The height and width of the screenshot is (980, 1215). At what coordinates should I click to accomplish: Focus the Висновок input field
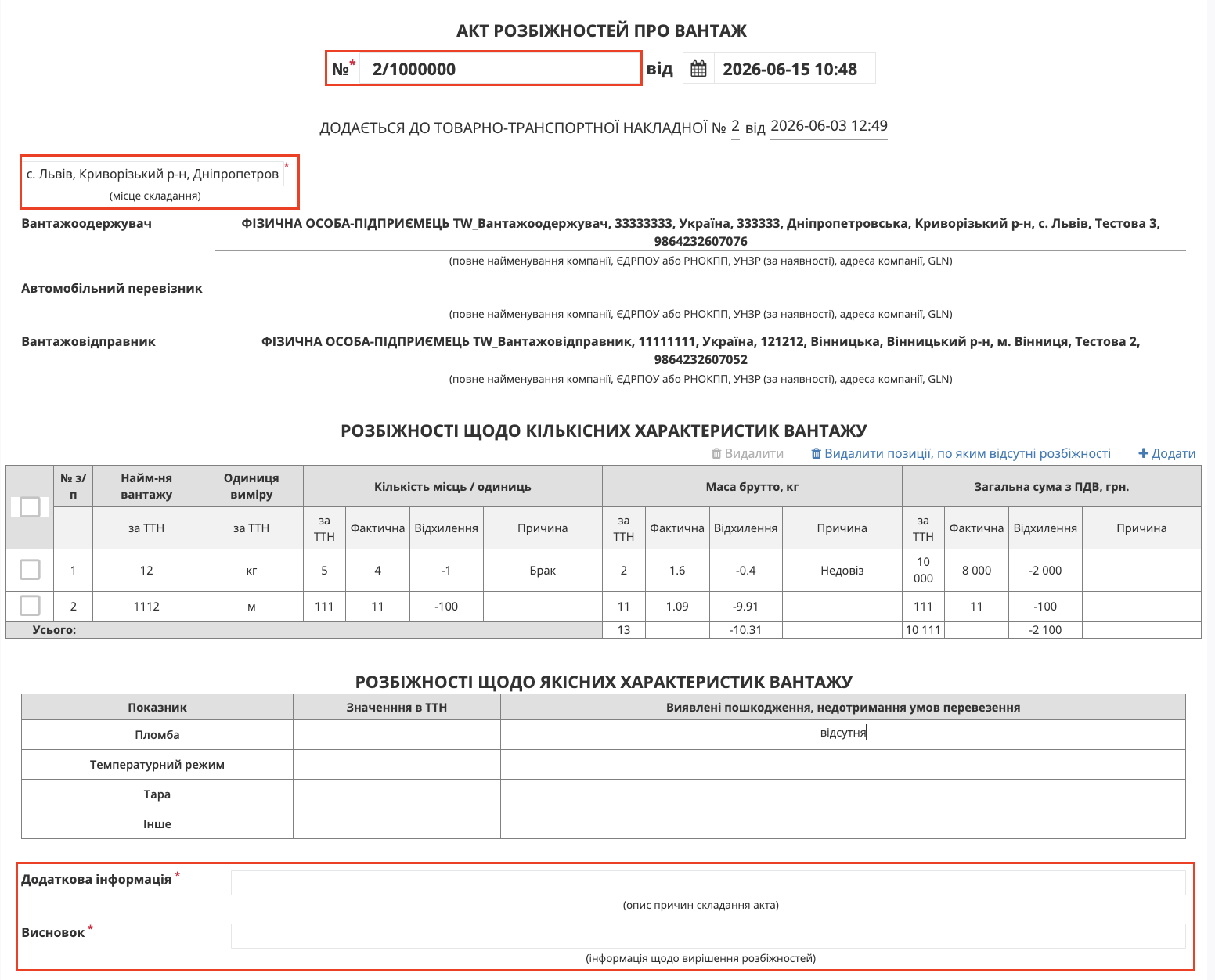click(x=708, y=936)
